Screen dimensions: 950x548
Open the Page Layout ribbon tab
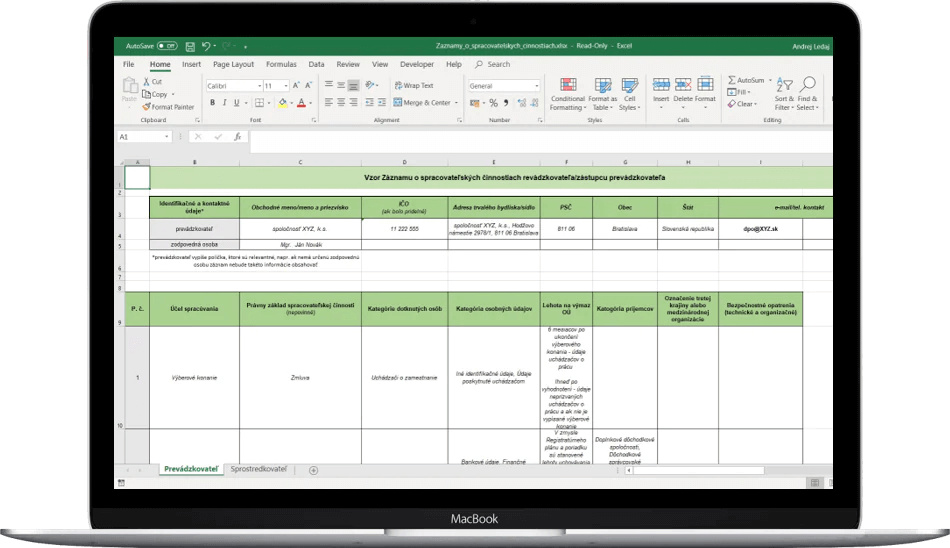click(233, 64)
